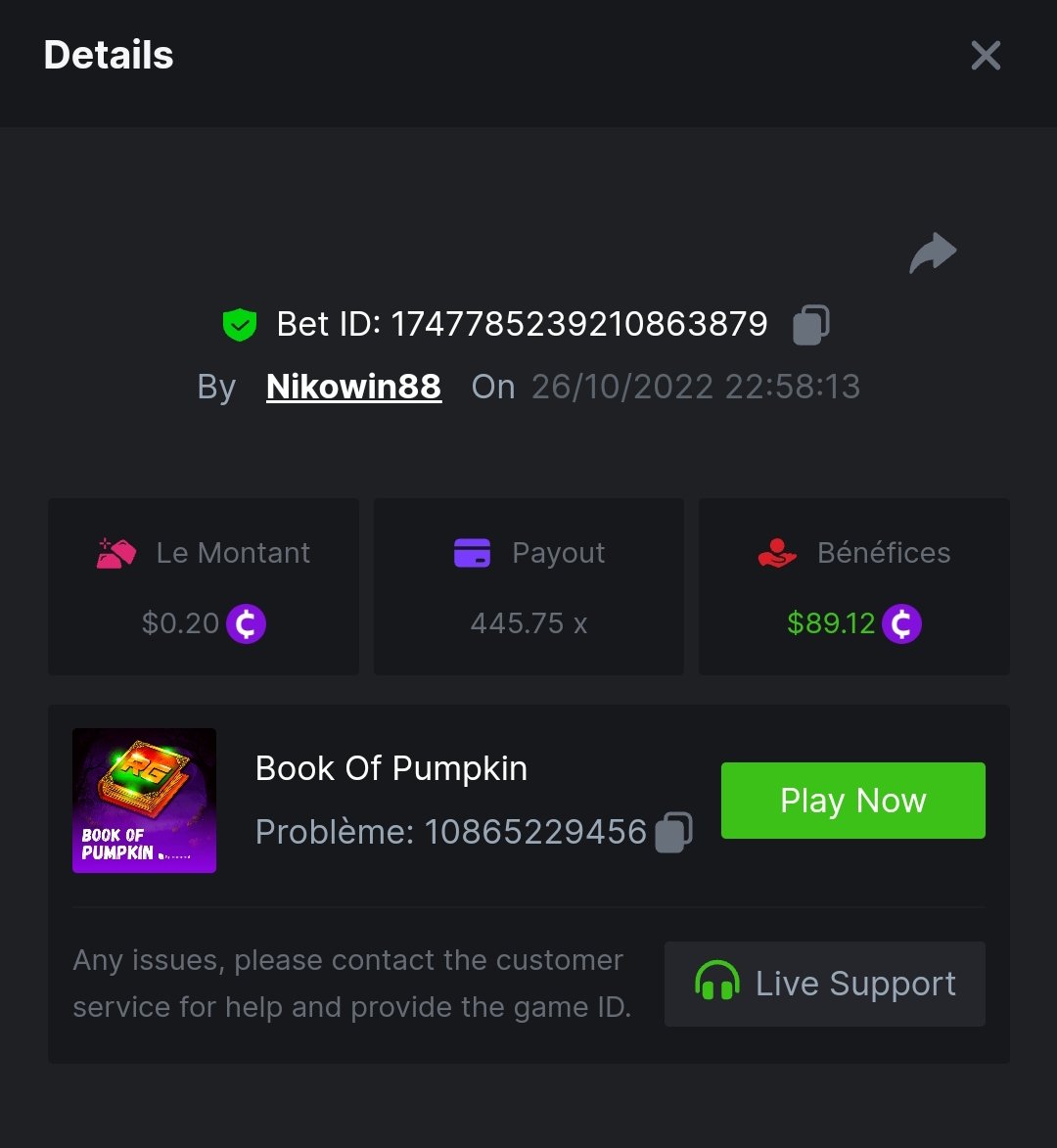Click the Le Montant bet icon
The height and width of the screenshot is (1148, 1057).
tap(116, 554)
